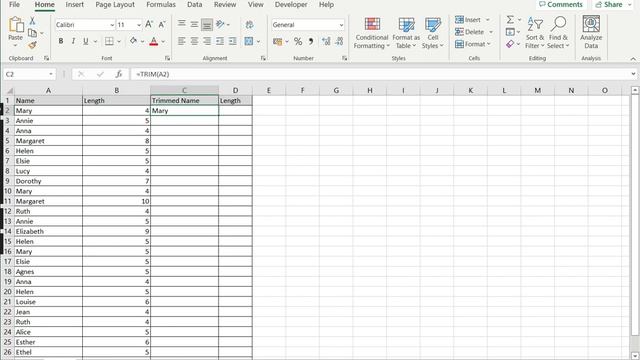Click Merge & Center icon

[249, 41]
